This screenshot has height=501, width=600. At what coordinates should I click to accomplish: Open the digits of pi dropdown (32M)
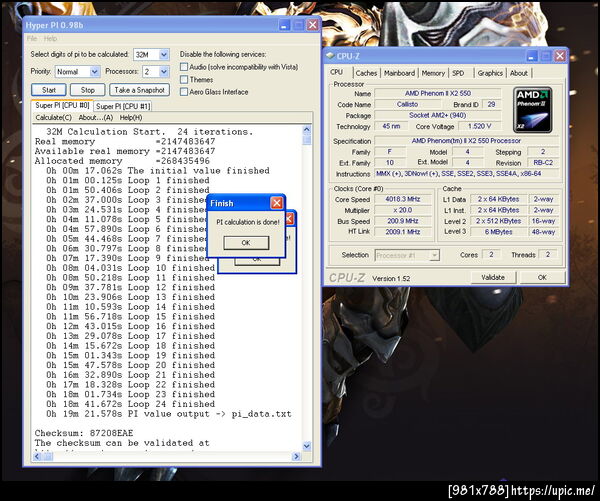[164, 55]
